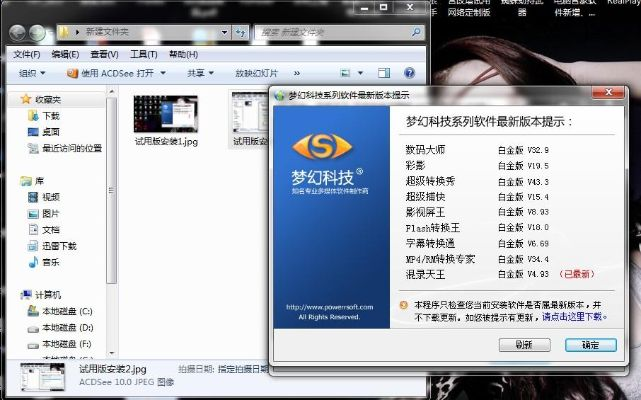Image resolution: width=641 pixels, height=400 pixels.
Task: Click the (已最新) status text
Action: 576,274
